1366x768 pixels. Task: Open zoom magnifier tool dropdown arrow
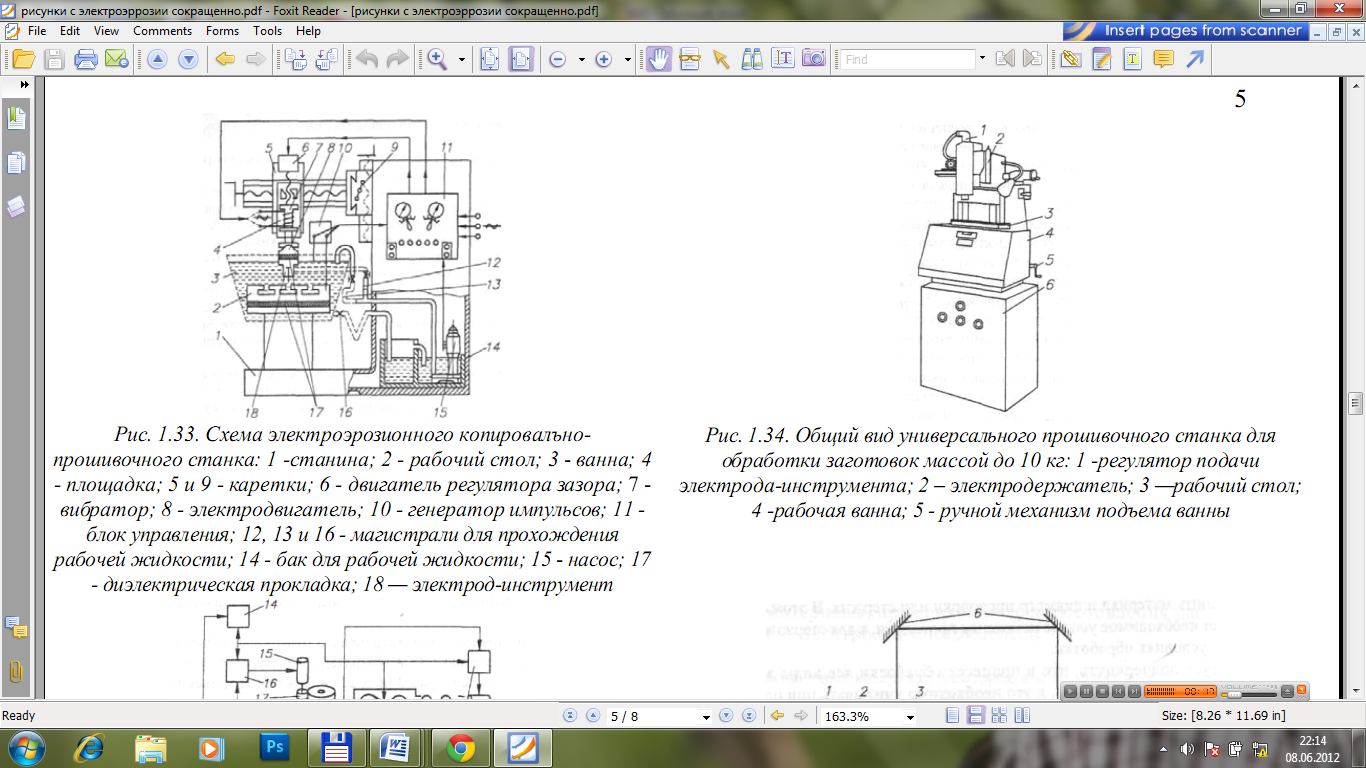462,60
